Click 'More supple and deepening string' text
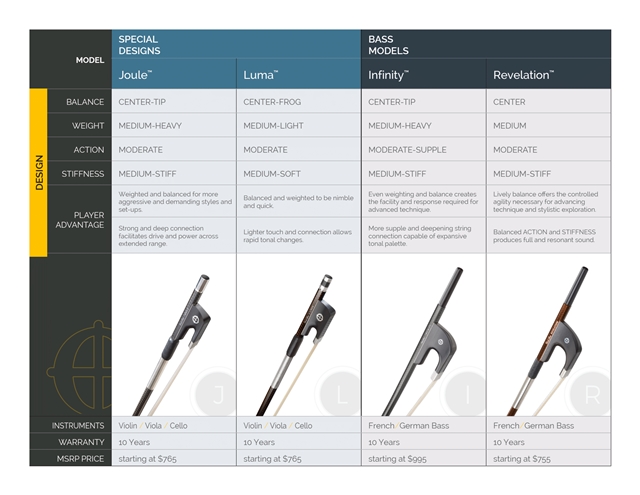Image resolution: width=640 pixels, height=495 pixels. click(x=420, y=236)
